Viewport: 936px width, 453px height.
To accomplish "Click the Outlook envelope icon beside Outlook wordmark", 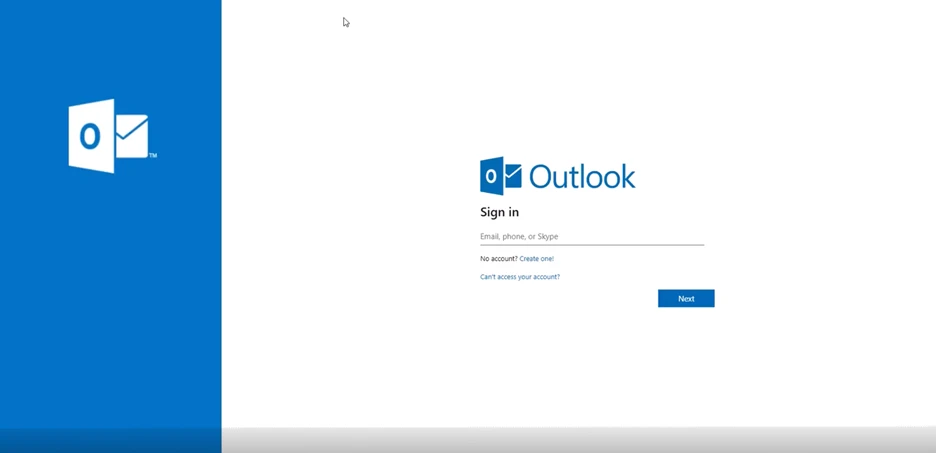I will [x=501, y=176].
